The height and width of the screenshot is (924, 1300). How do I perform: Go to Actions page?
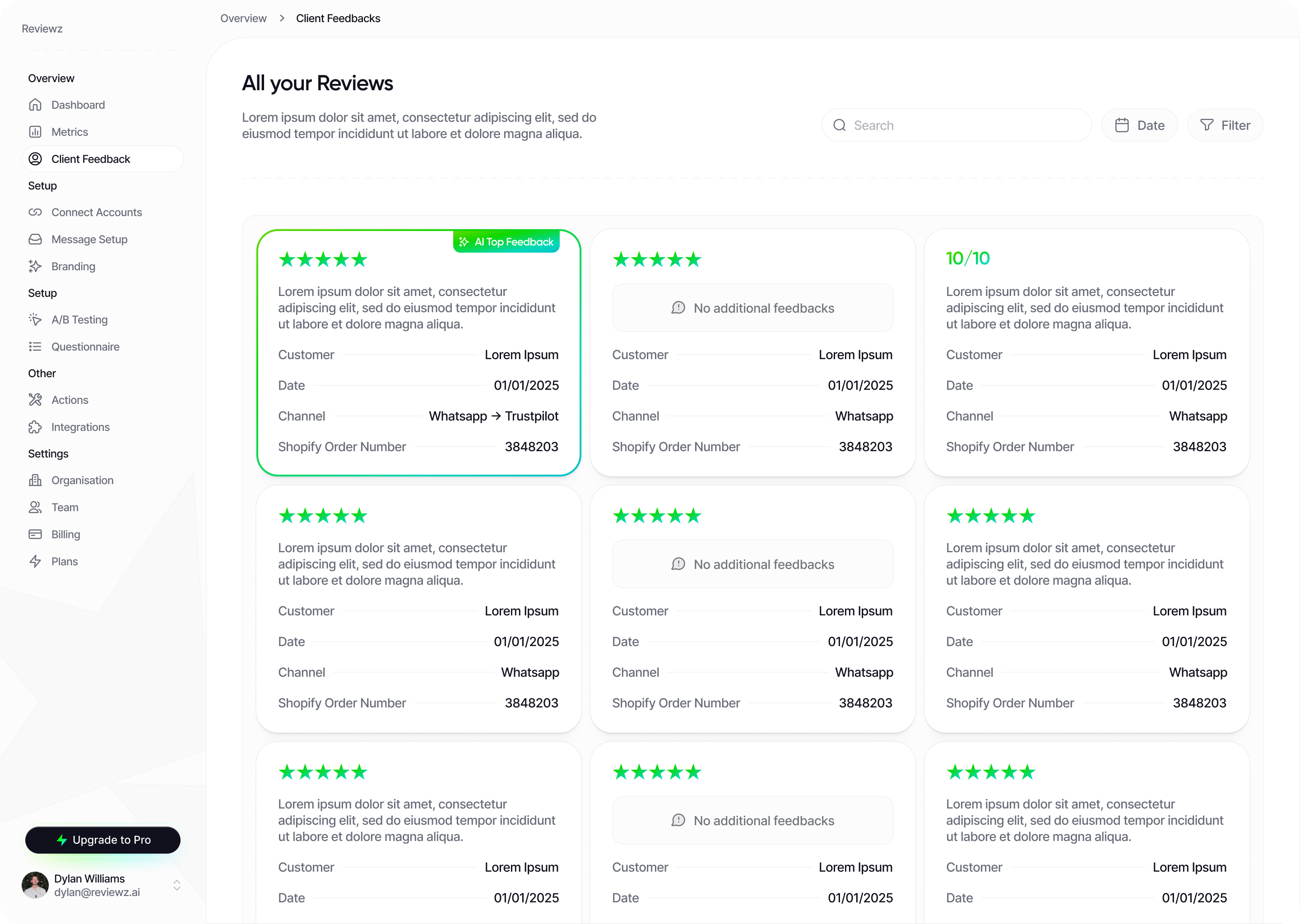102,400
